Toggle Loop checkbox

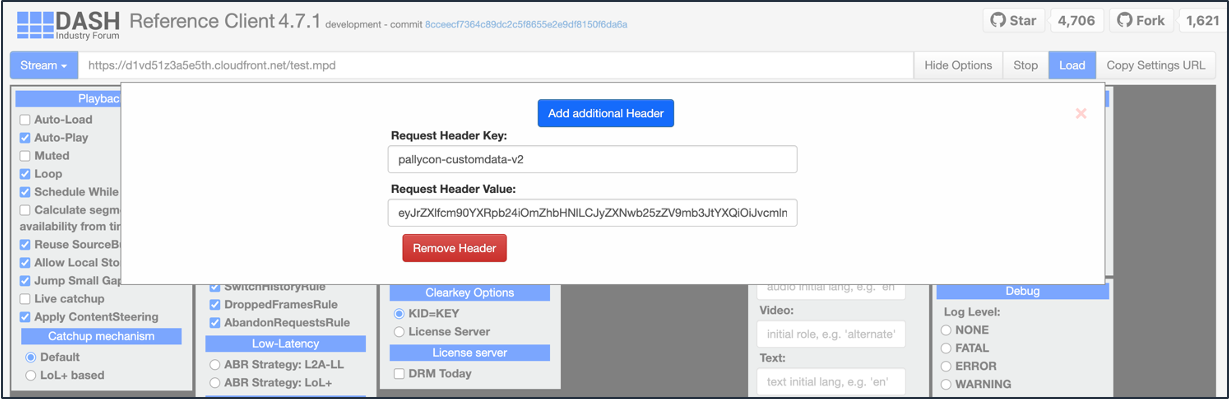click(25, 174)
